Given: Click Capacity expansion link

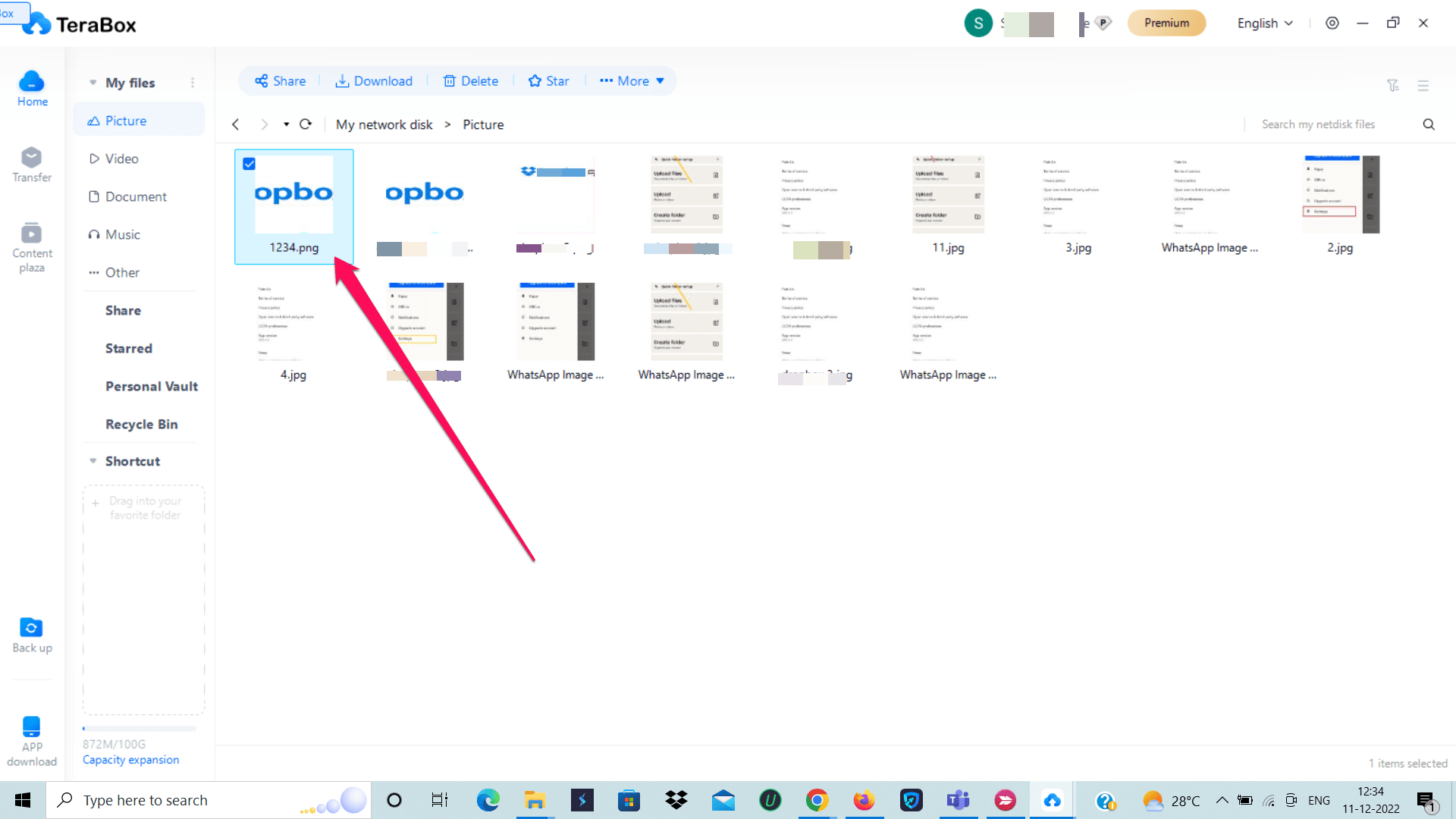Looking at the screenshot, I should [130, 760].
